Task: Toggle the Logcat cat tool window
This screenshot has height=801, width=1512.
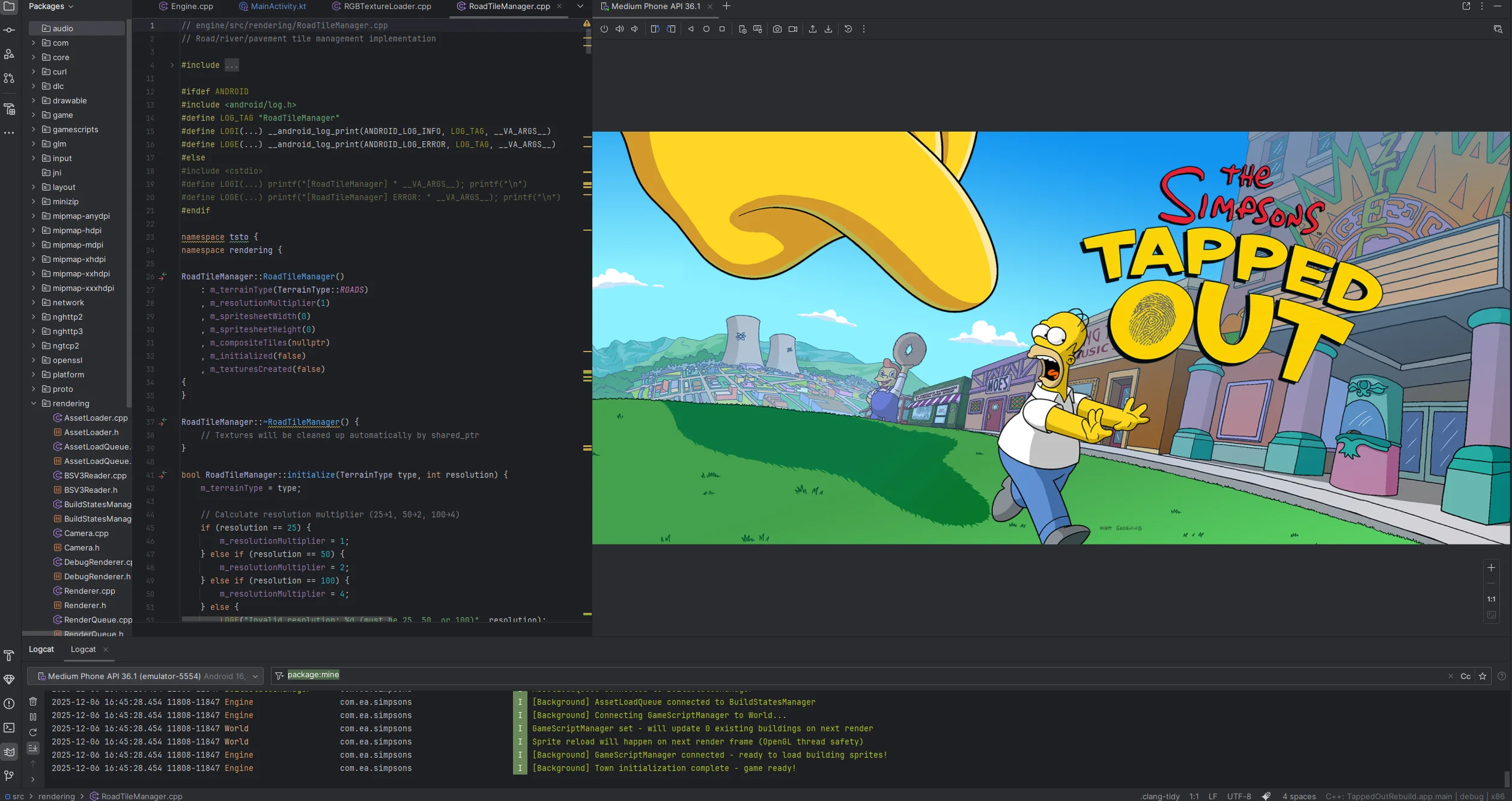Action: click(9, 752)
